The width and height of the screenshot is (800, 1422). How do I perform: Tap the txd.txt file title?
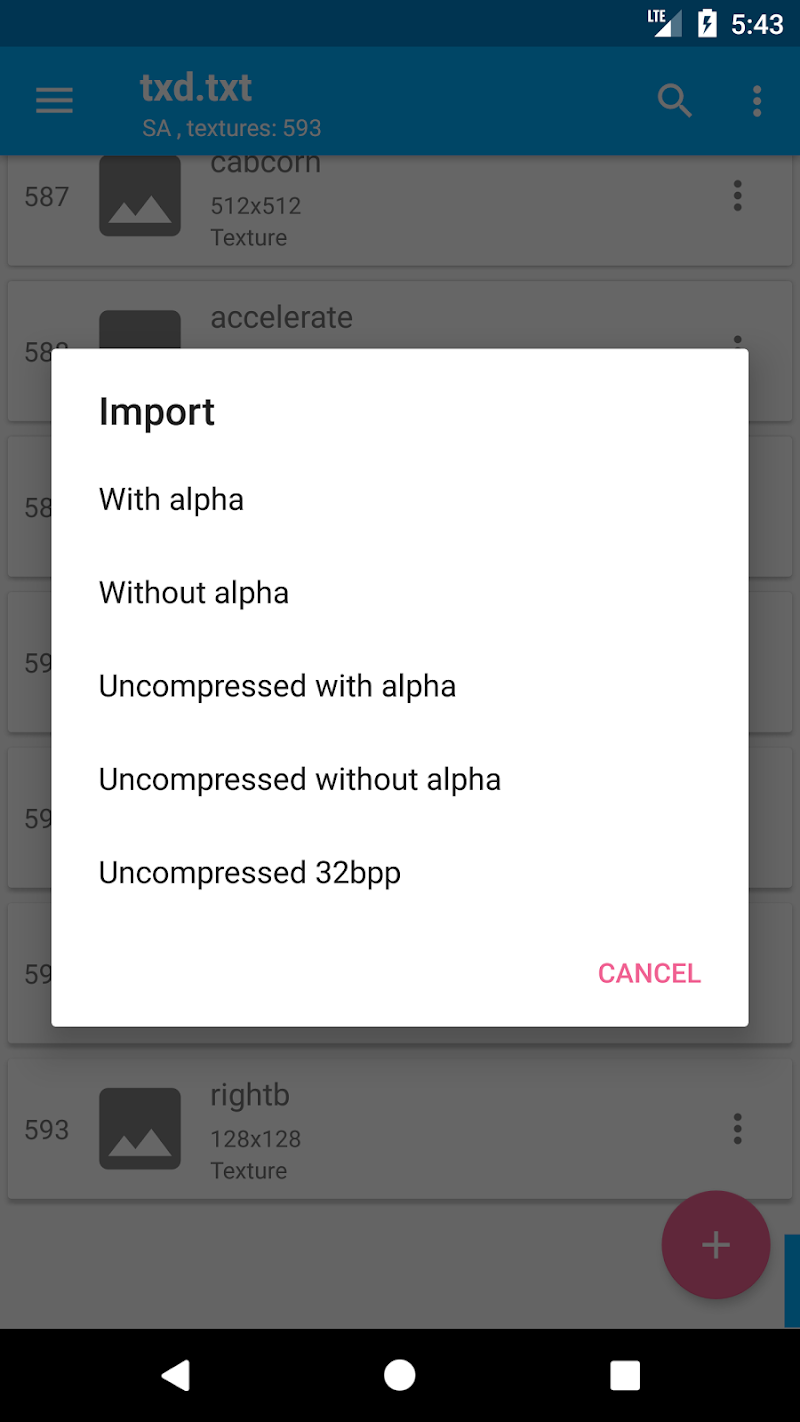[x=196, y=88]
